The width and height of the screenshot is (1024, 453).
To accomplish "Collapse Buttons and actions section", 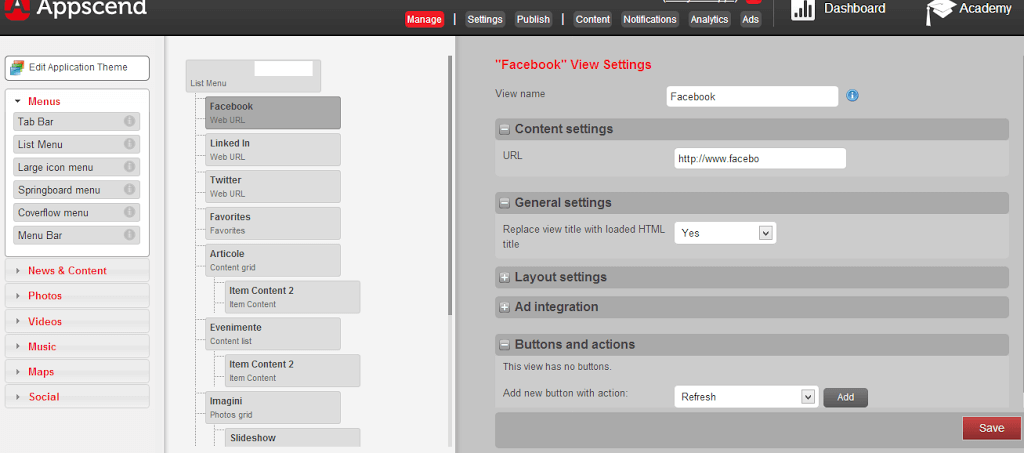I will [504, 345].
